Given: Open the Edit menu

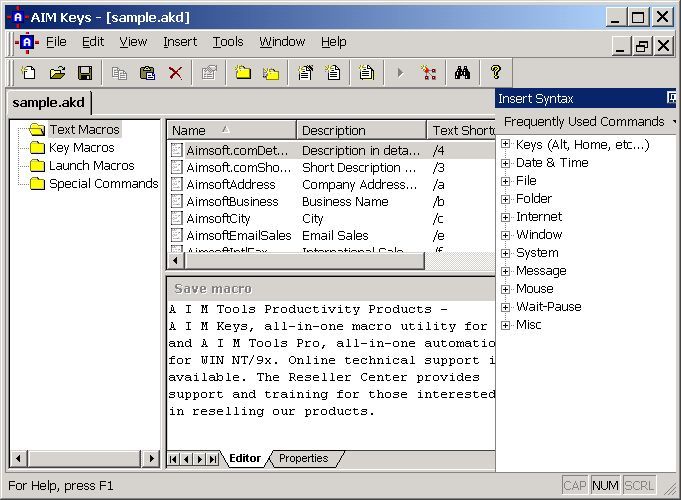Looking at the screenshot, I should (93, 42).
